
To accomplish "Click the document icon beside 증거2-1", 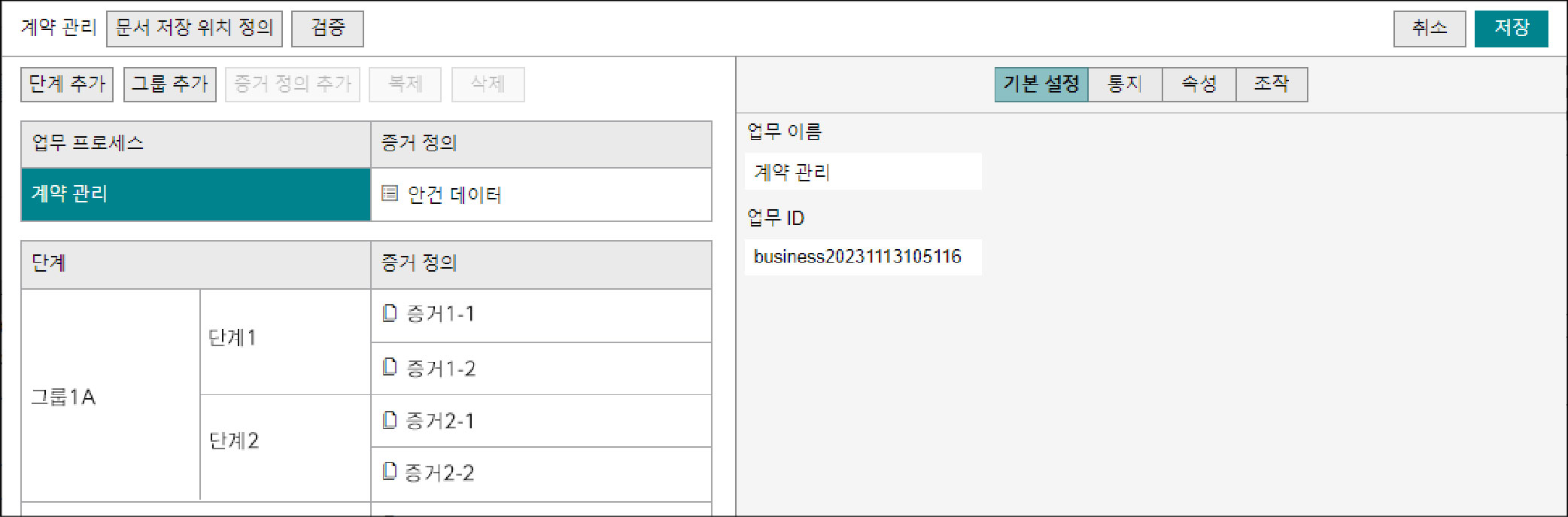I will pos(390,420).
